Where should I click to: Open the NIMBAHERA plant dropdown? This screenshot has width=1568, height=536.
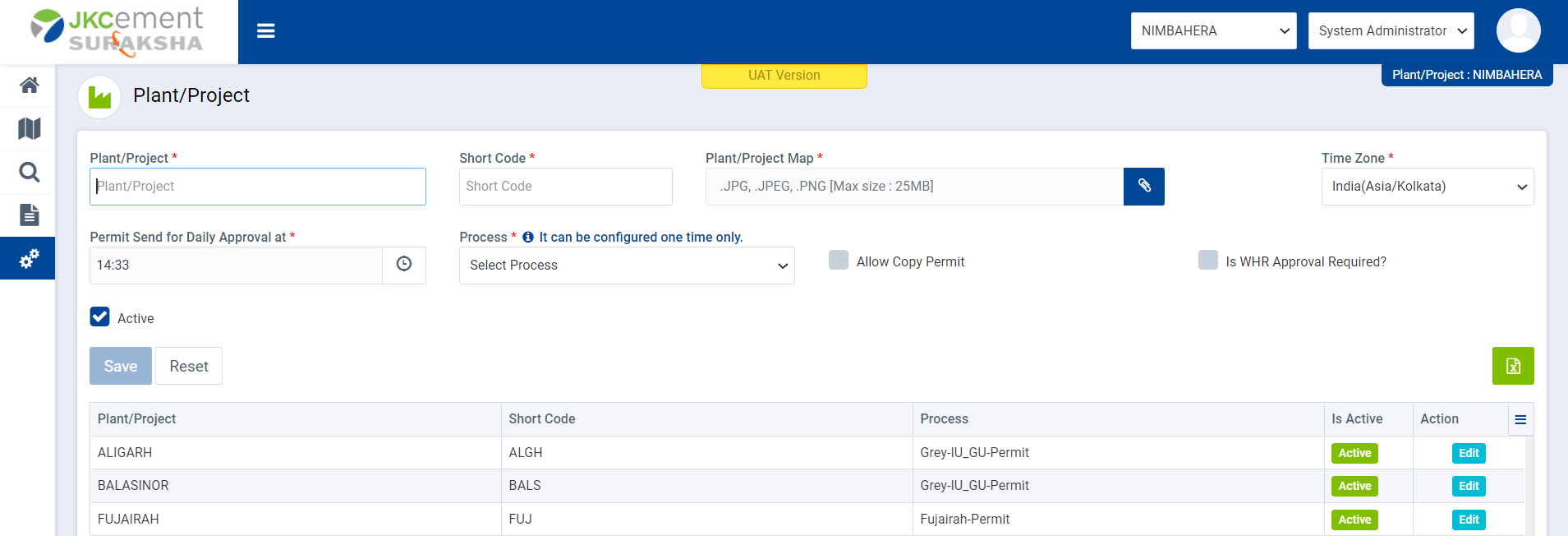1213,31
